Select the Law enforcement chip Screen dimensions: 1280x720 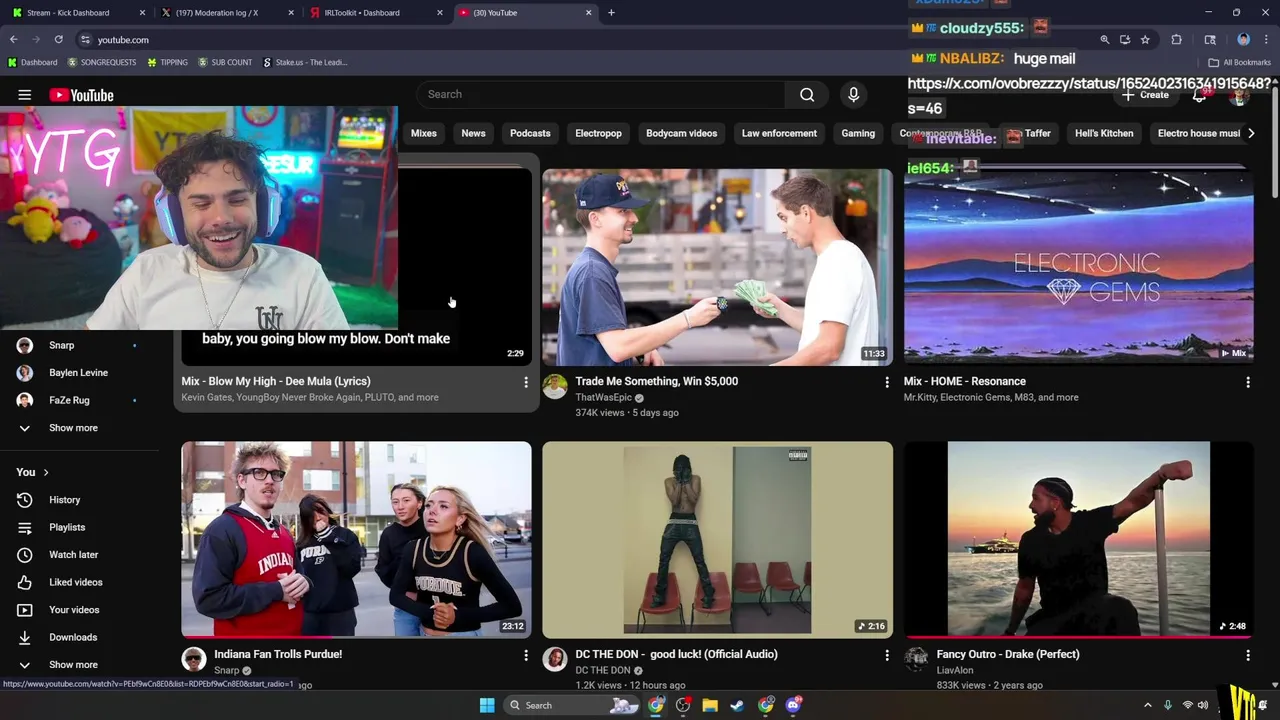(x=779, y=133)
